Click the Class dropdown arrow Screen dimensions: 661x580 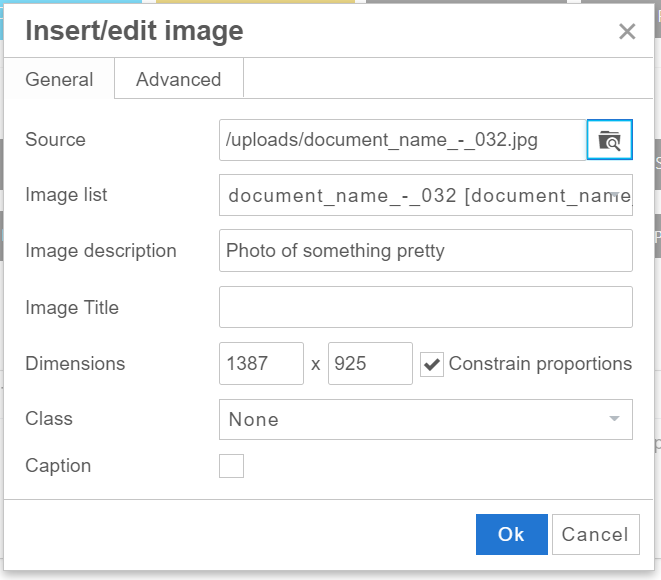[x=615, y=420]
